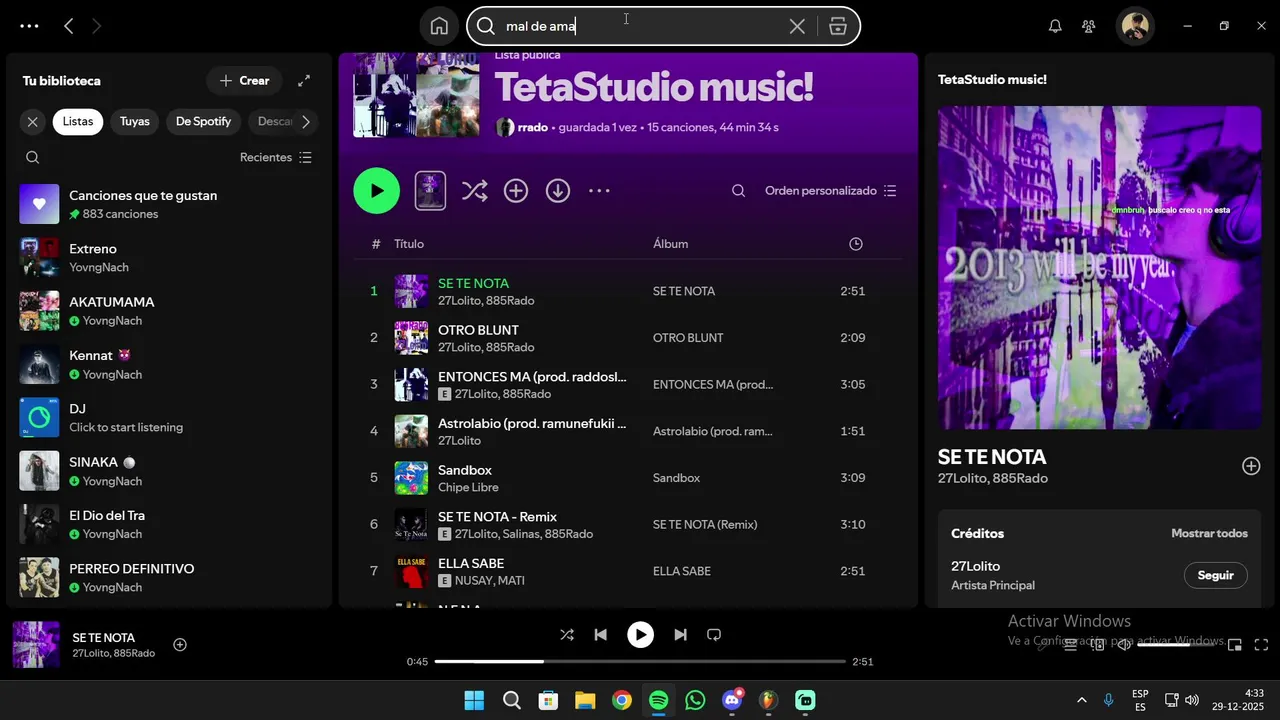This screenshot has height=720, width=1280.
Task: Select track Sandbox
Action: 628,478
